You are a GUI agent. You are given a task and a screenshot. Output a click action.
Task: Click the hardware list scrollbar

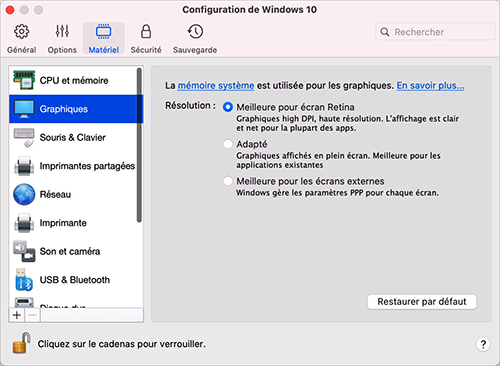click(x=139, y=145)
